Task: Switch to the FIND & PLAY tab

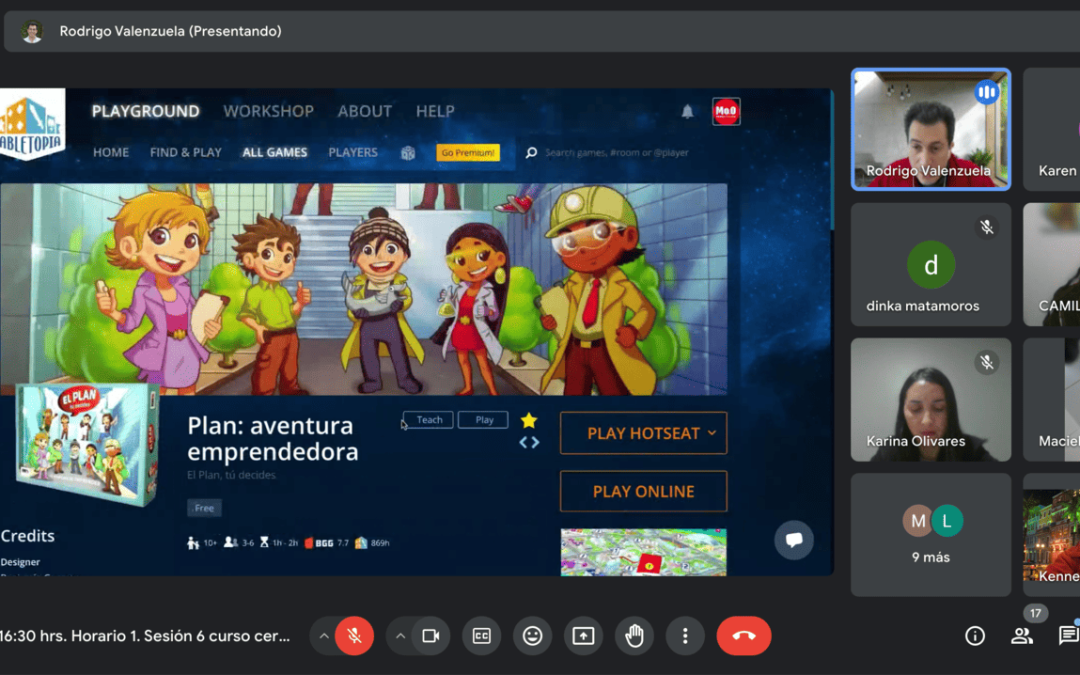Action: [186, 152]
